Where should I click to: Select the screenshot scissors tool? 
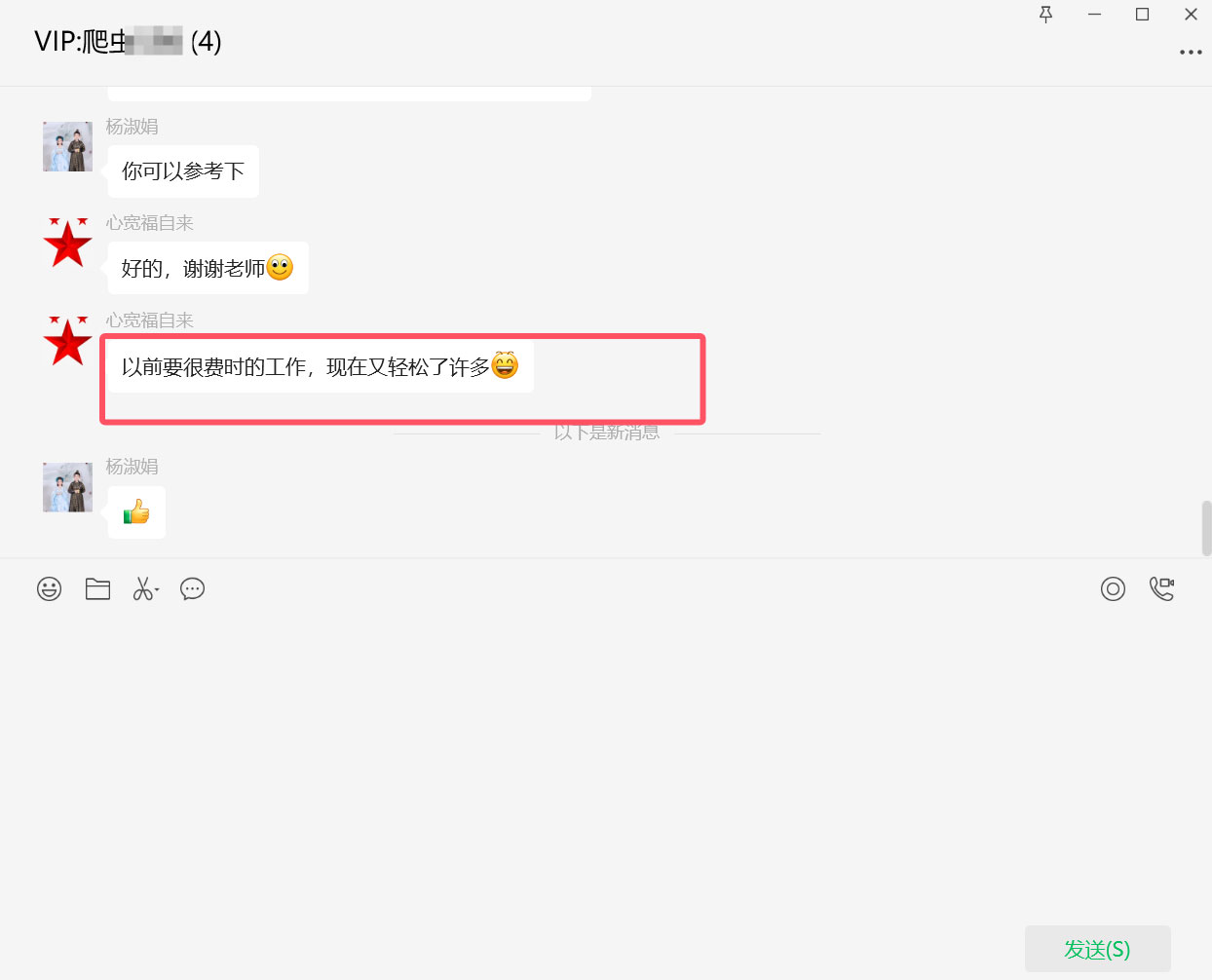(x=142, y=588)
